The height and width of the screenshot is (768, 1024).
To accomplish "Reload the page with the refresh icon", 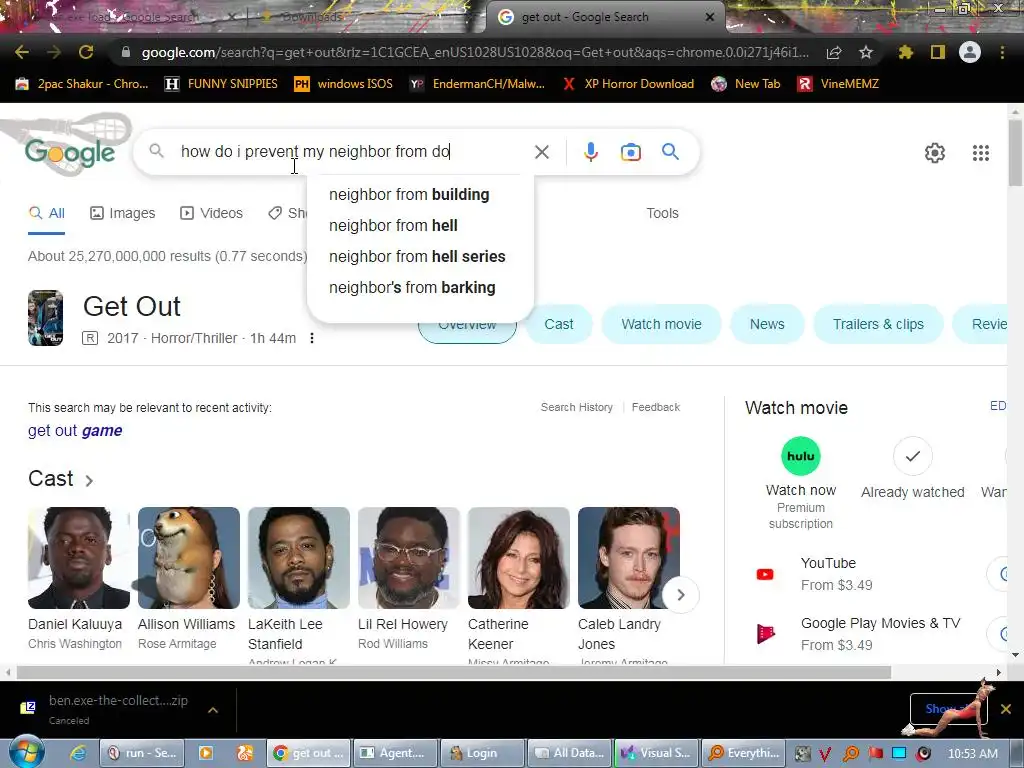I will [x=86, y=52].
